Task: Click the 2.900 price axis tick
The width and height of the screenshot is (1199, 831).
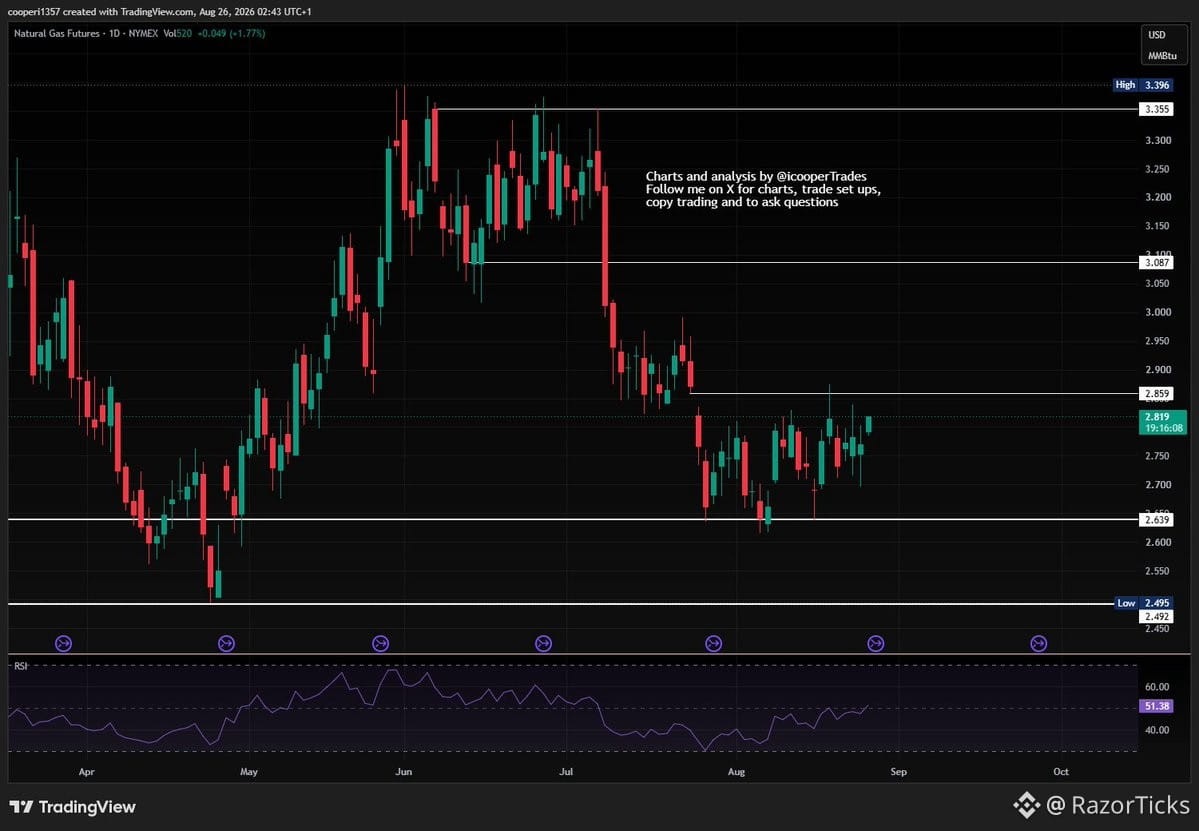Action: point(1158,370)
